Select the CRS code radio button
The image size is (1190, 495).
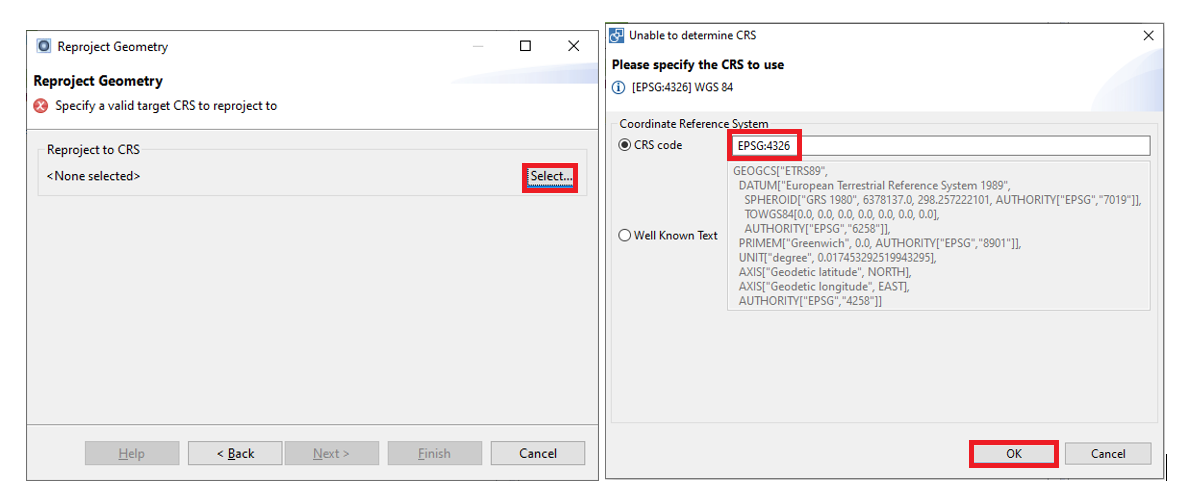625,145
